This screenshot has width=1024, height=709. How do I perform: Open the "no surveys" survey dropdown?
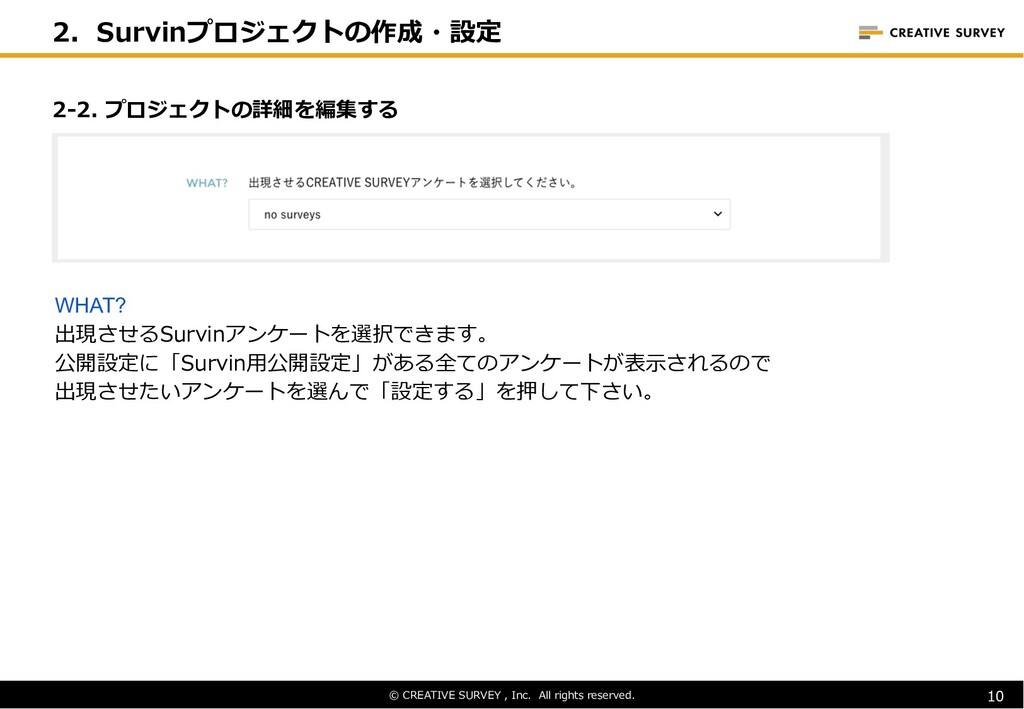coord(489,215)
